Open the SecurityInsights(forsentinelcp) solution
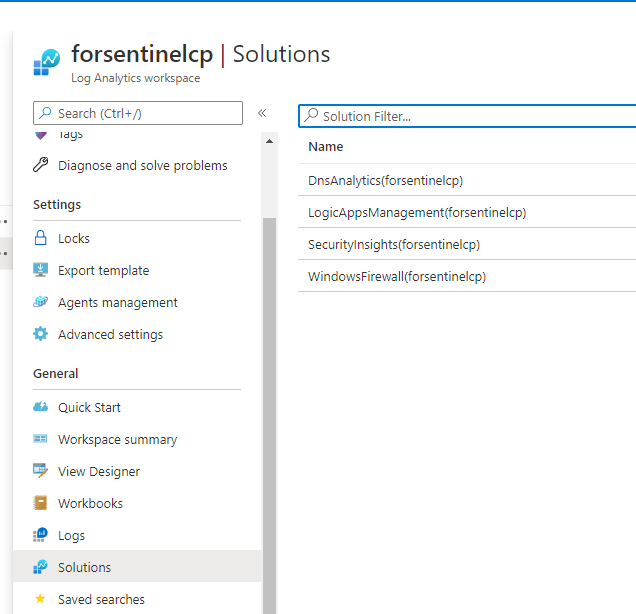Screen dimensions: 636x614 (394, 245)
